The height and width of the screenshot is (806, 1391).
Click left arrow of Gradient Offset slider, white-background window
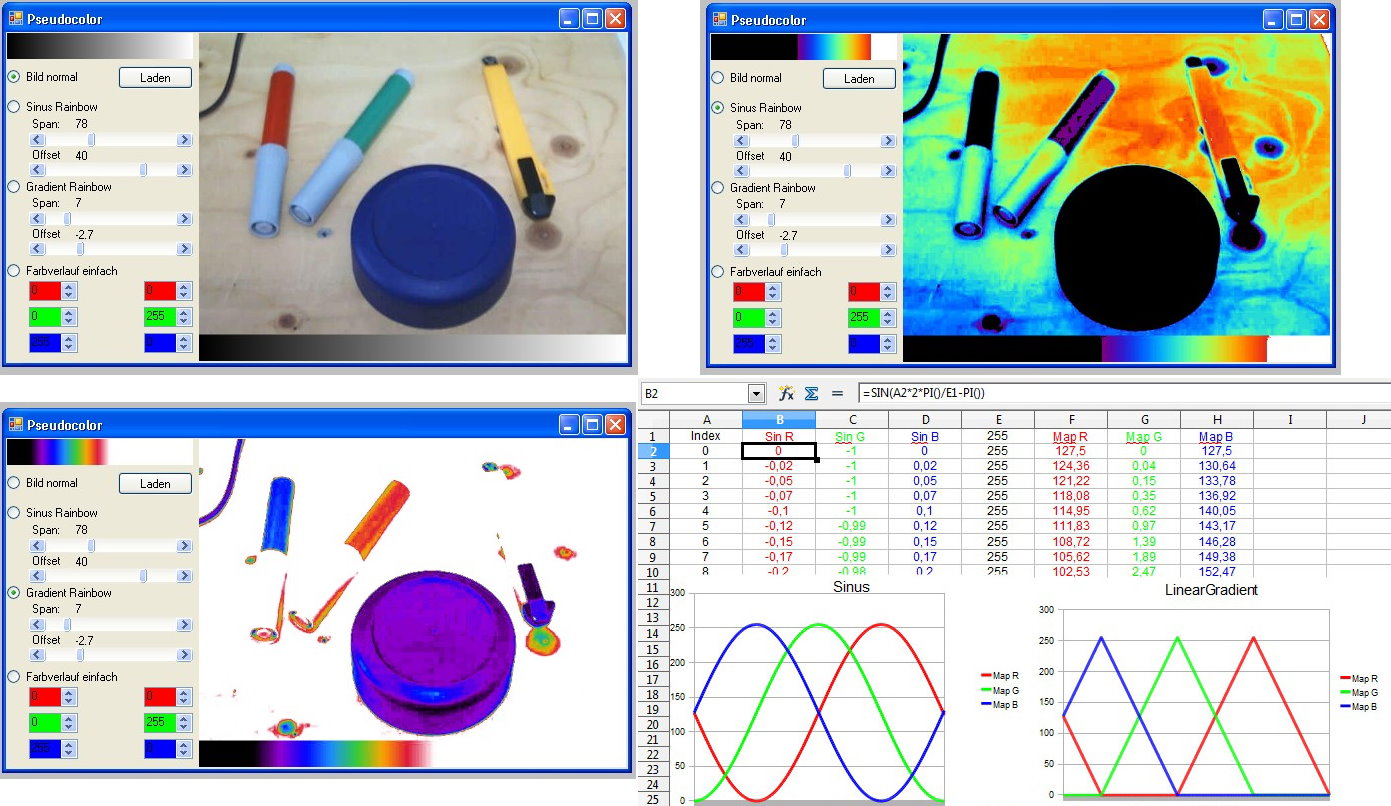click(x=38, y=655)
